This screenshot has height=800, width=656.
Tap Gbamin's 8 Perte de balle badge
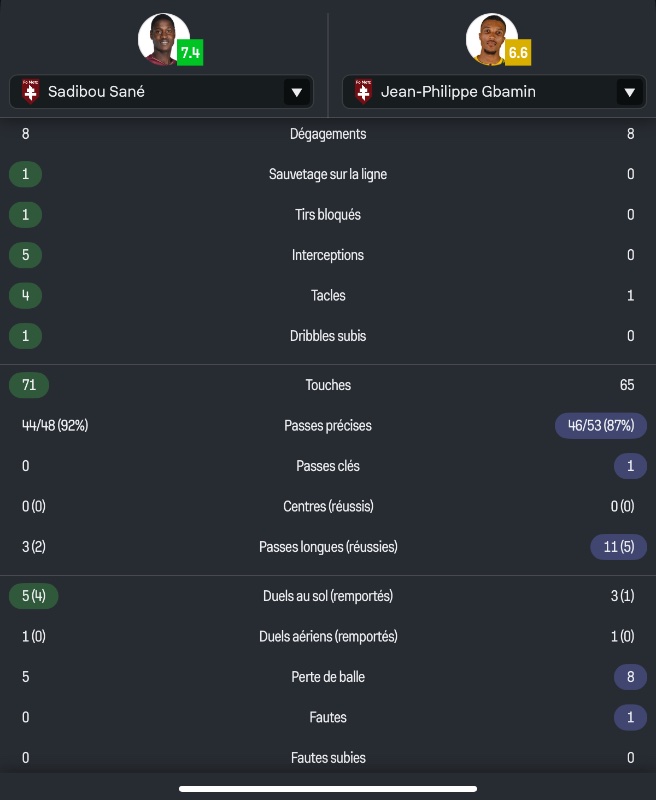[x=630, y=677]
